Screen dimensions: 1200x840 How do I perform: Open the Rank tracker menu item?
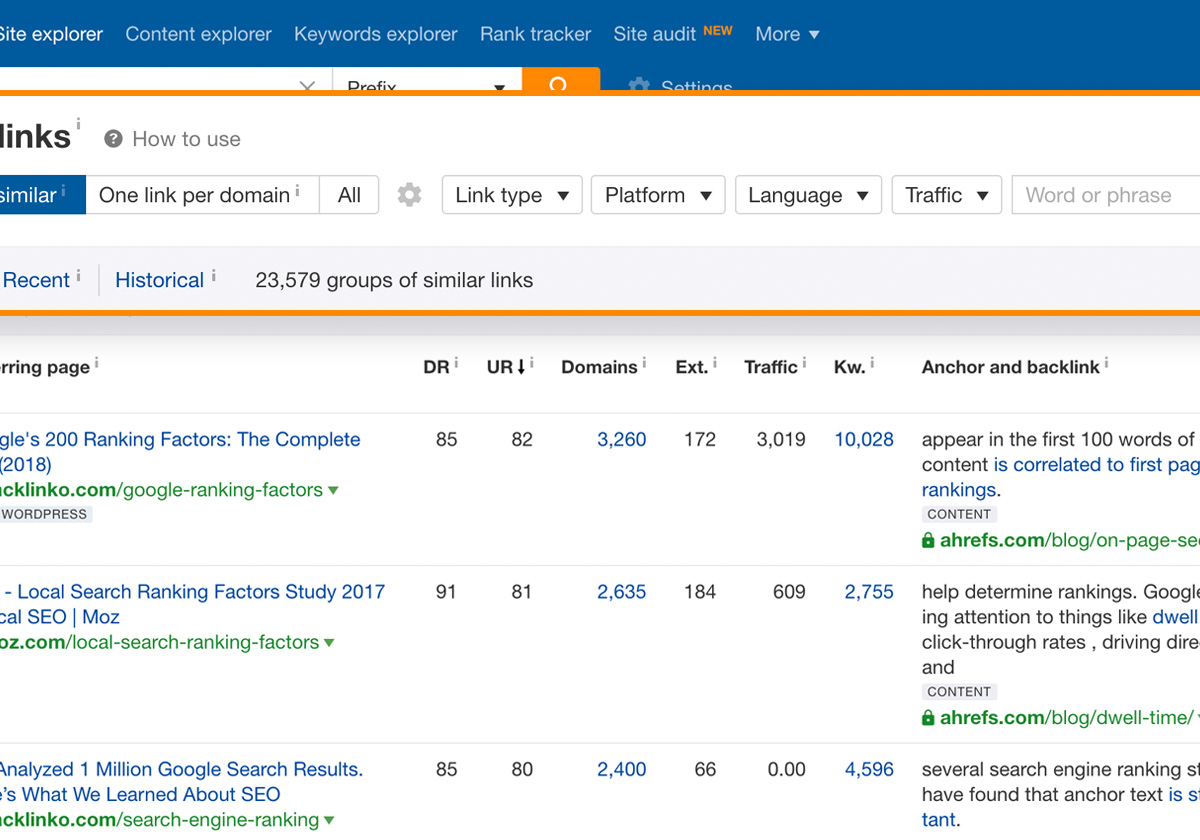coord(535,34)
